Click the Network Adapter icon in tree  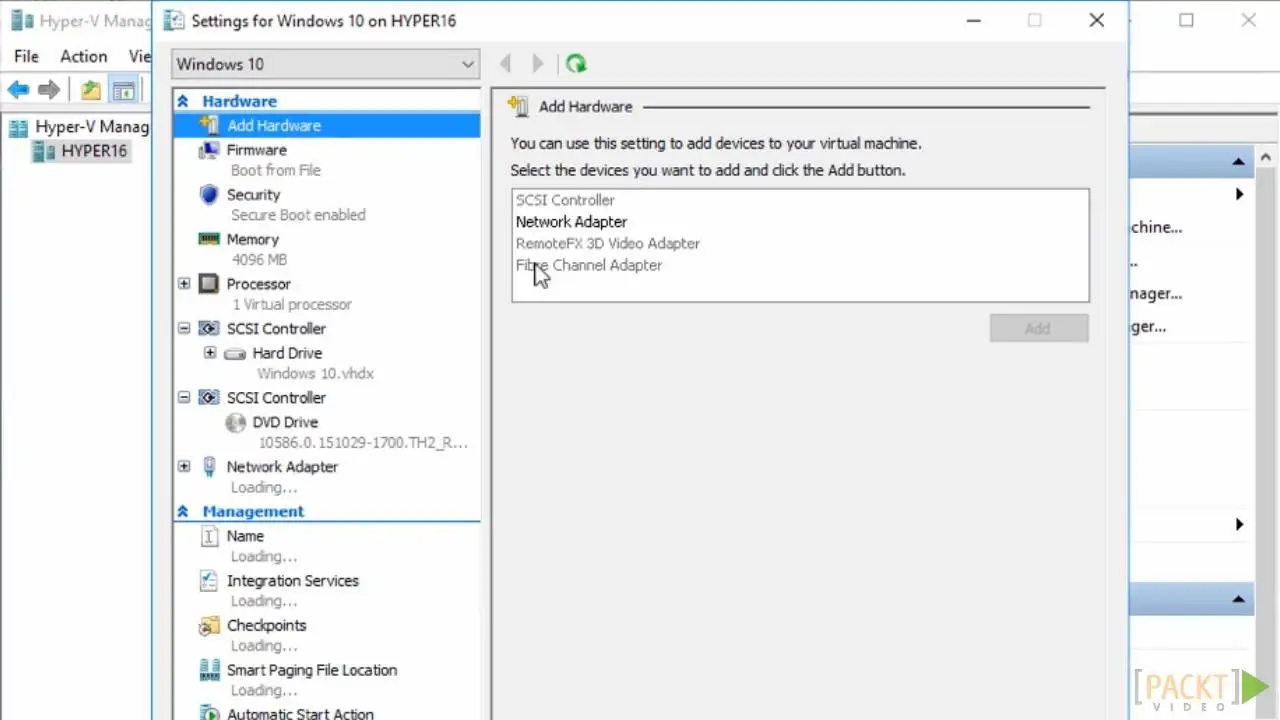coord(209,466)
